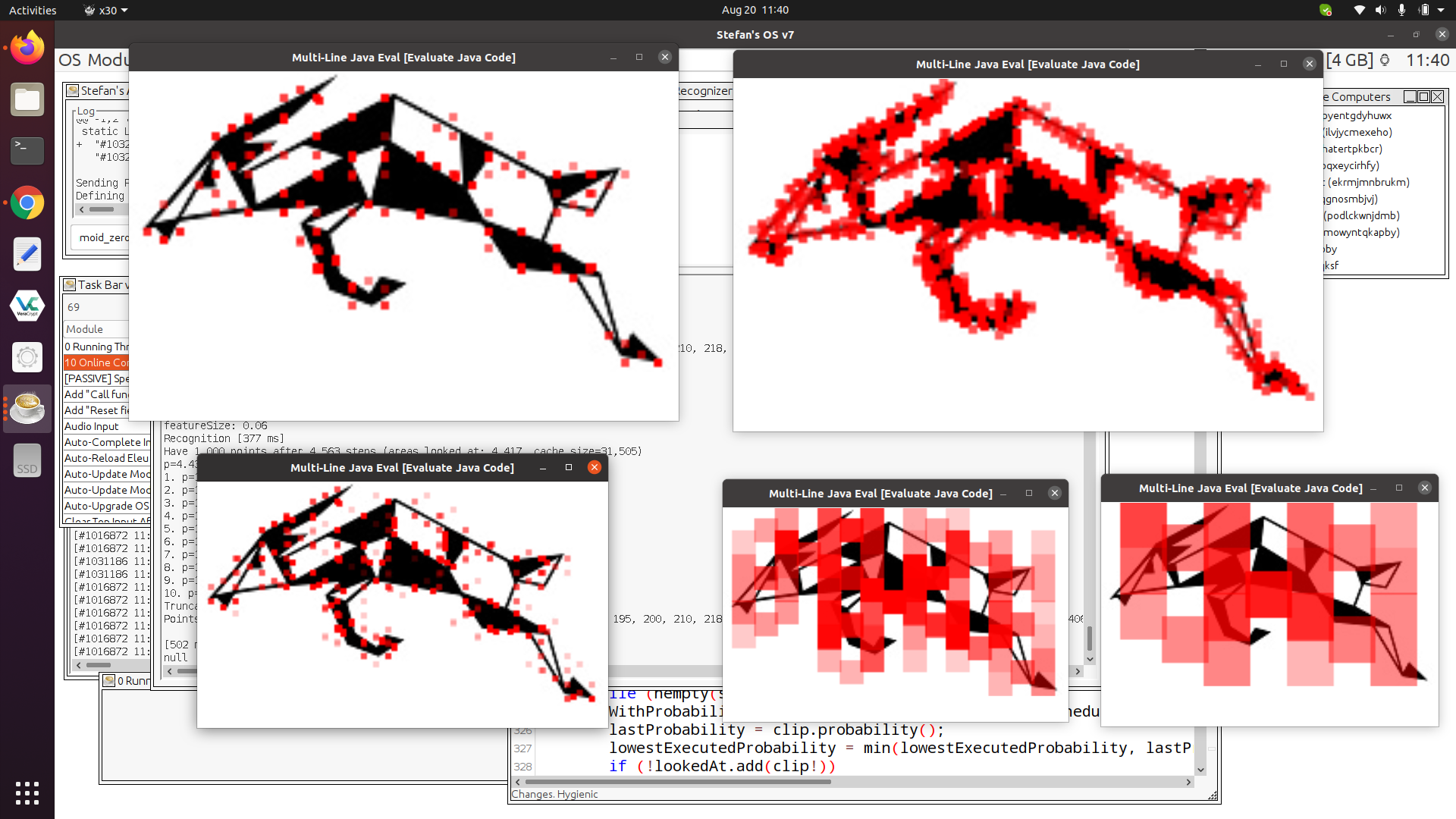This screenshot has height=819, width=1456.
Task: Click the Java coffee cup dock icon
Action: click(27, 408)
